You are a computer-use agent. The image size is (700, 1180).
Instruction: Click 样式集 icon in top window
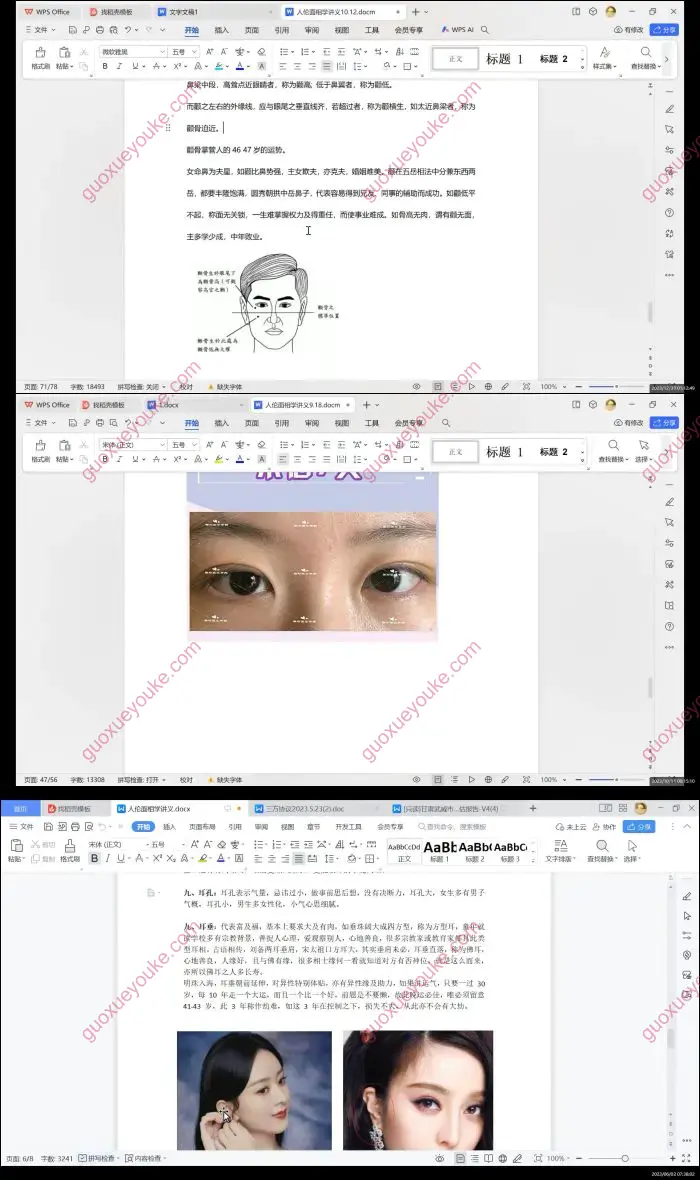604,56
